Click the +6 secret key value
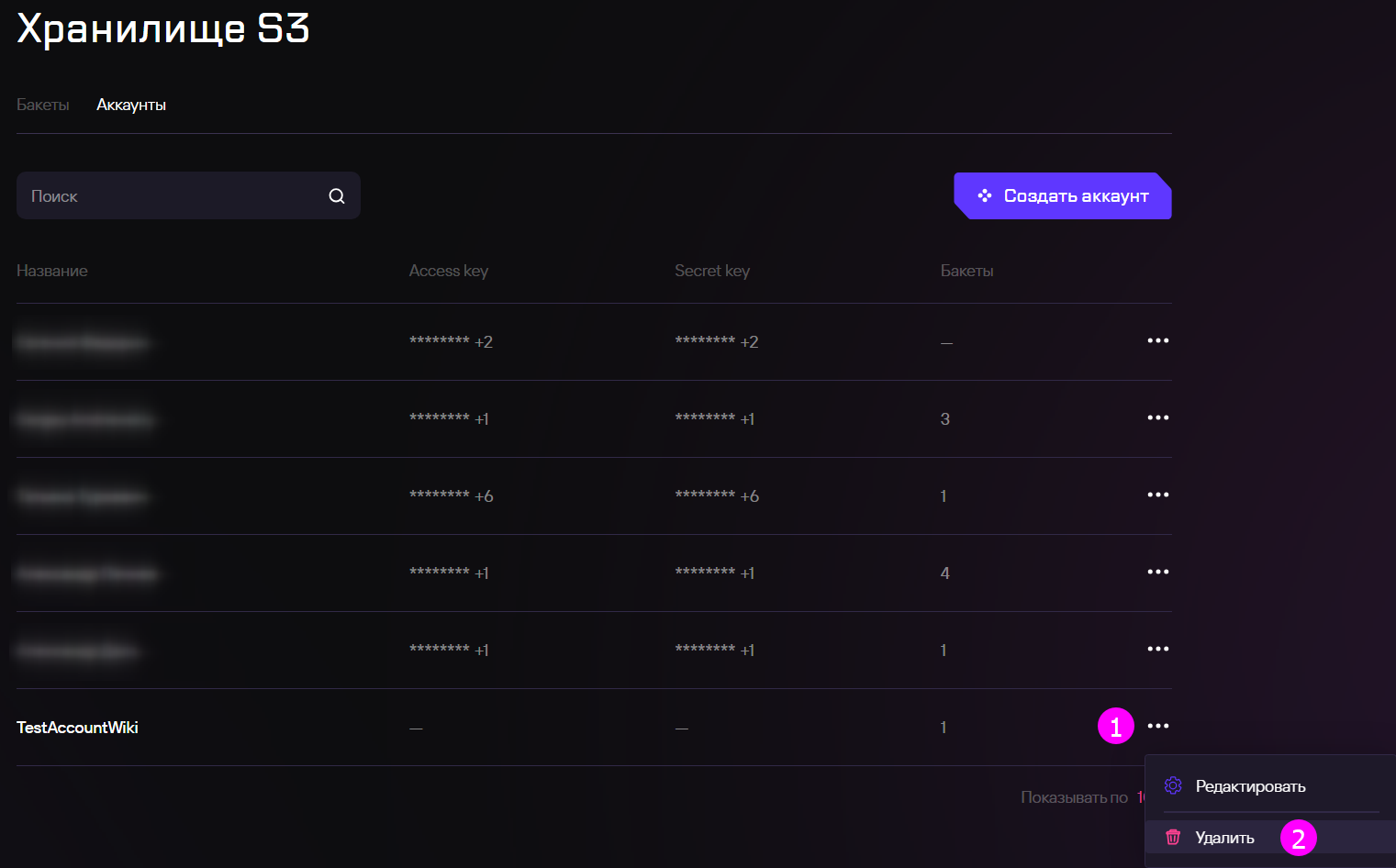1396x868 pixels. tap(717, 495)
